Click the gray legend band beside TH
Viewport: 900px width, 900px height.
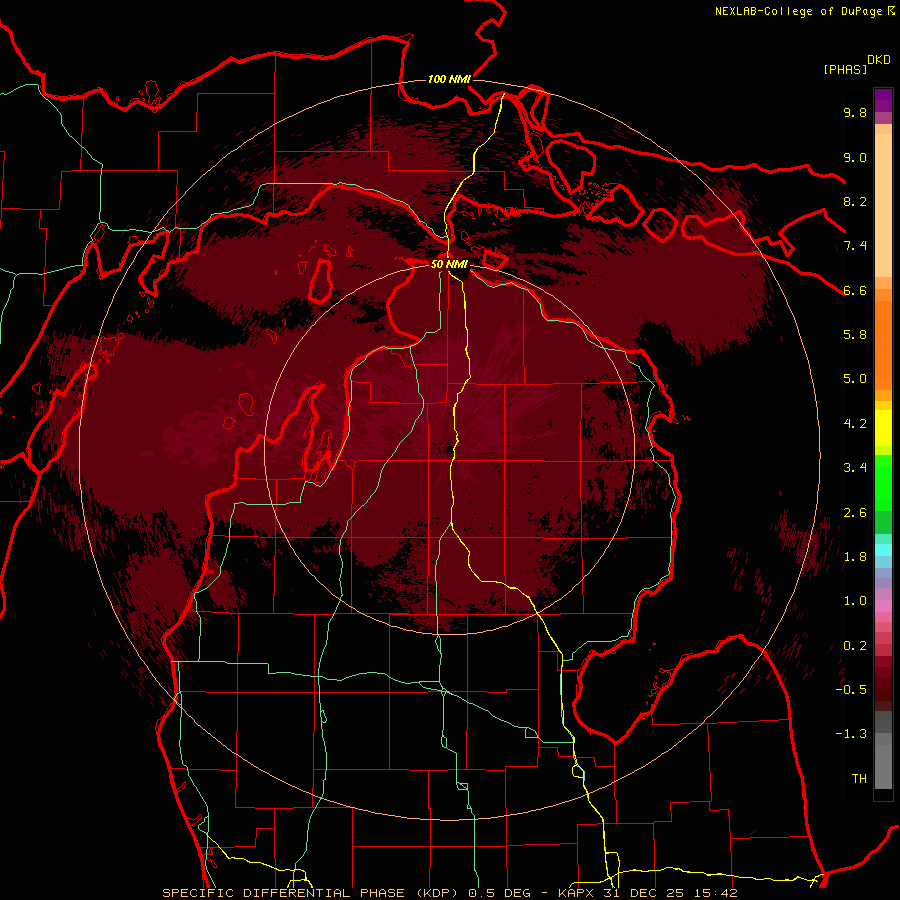[883, 766]
